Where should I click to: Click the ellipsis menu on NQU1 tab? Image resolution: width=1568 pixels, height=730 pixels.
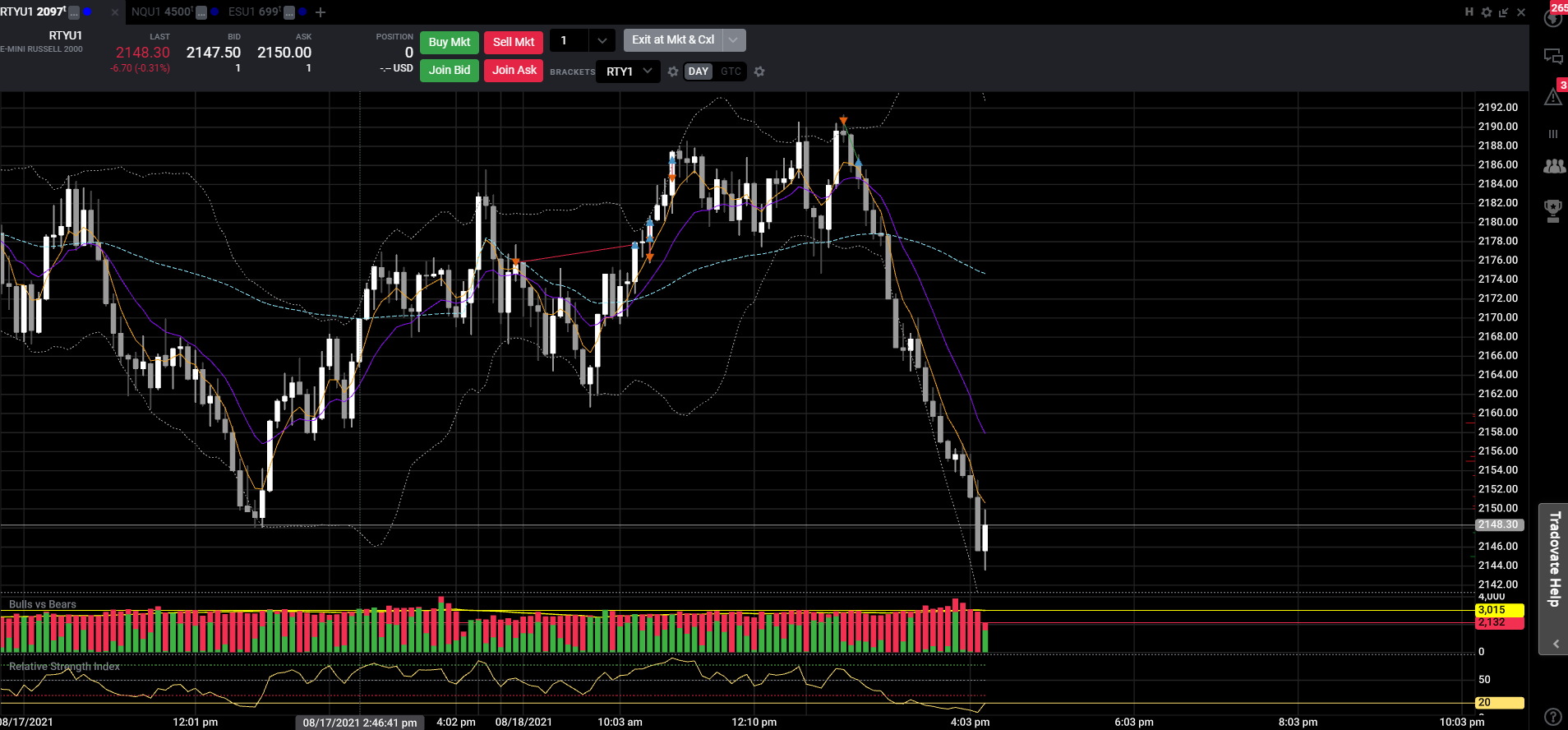pyautogui.click(x=201, y=12)
